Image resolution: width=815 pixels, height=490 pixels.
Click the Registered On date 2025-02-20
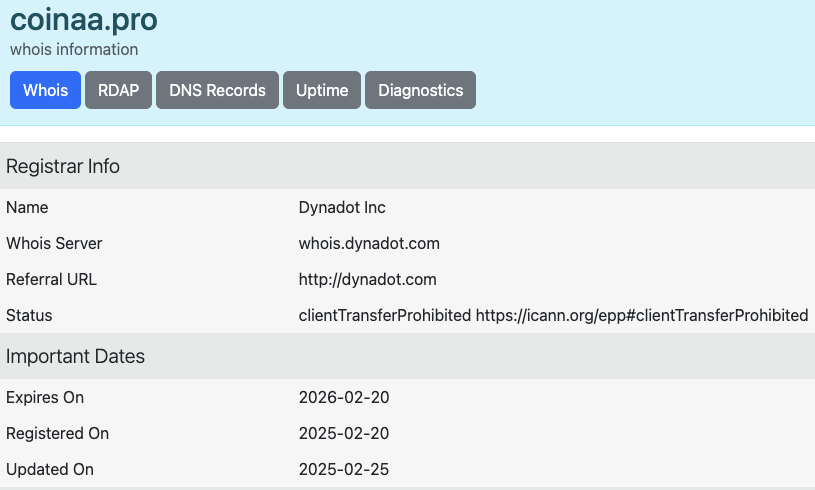click(344, 433)
